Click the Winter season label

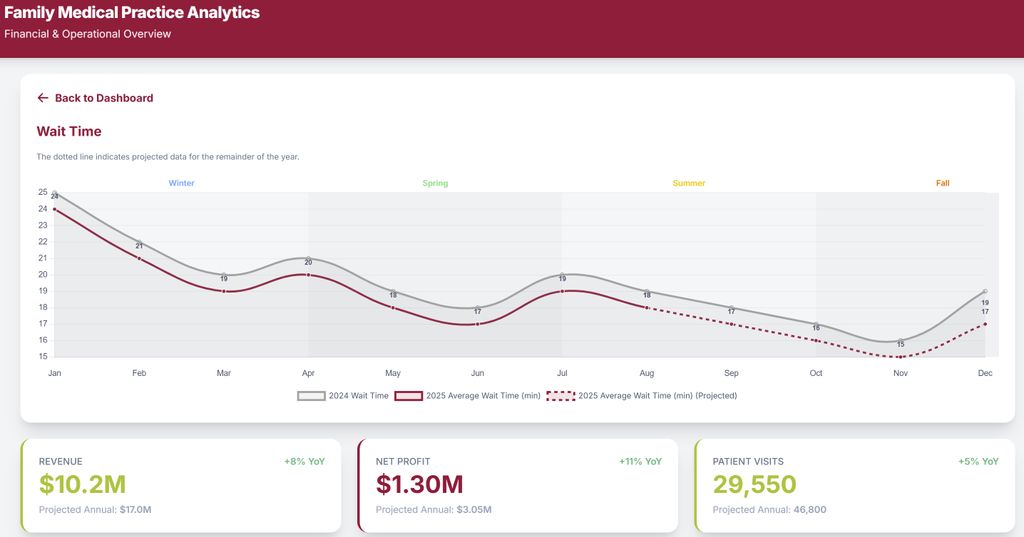(181, 183)
